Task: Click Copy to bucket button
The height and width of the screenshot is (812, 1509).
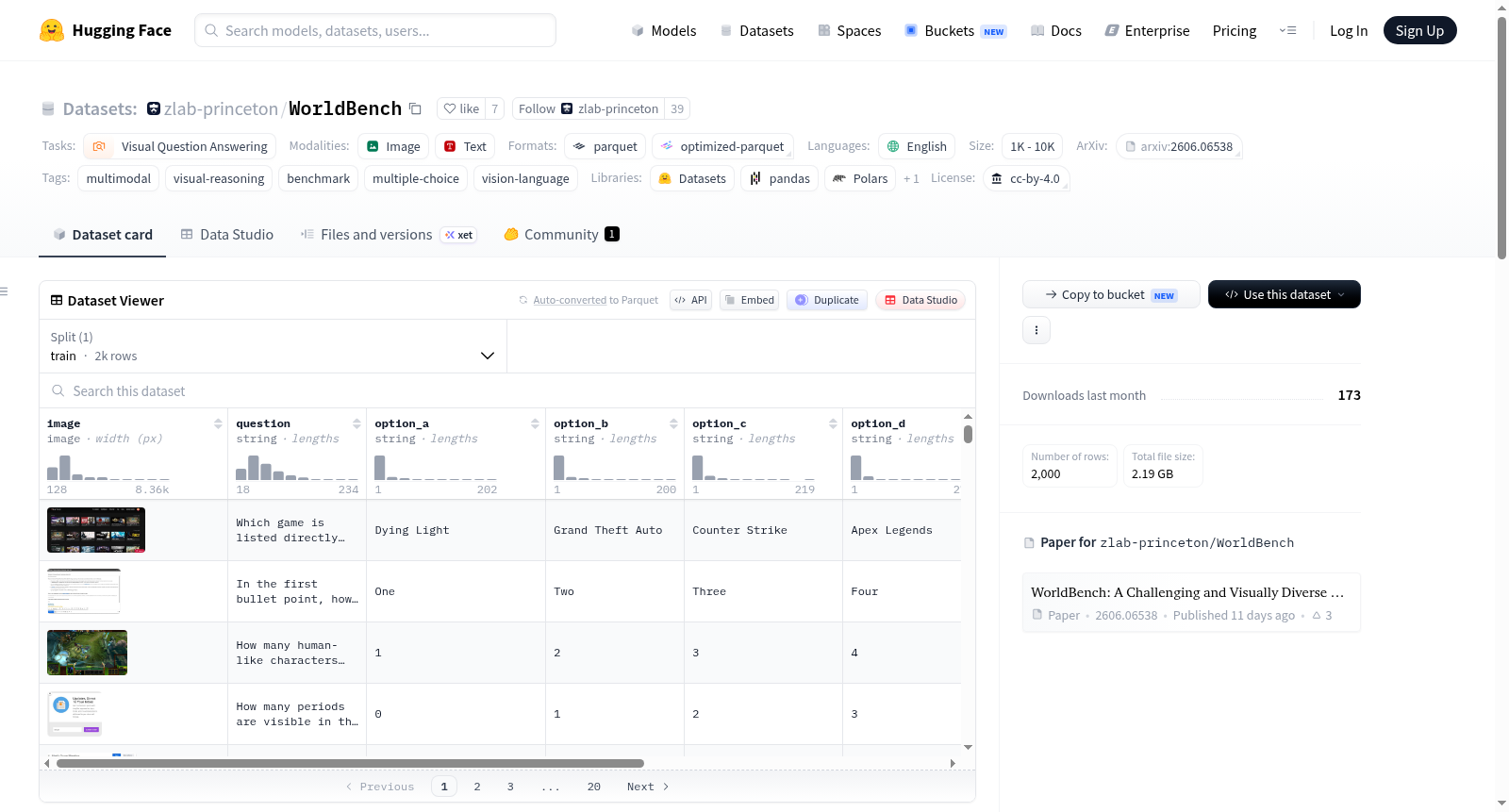Action: pos(1111,294)
